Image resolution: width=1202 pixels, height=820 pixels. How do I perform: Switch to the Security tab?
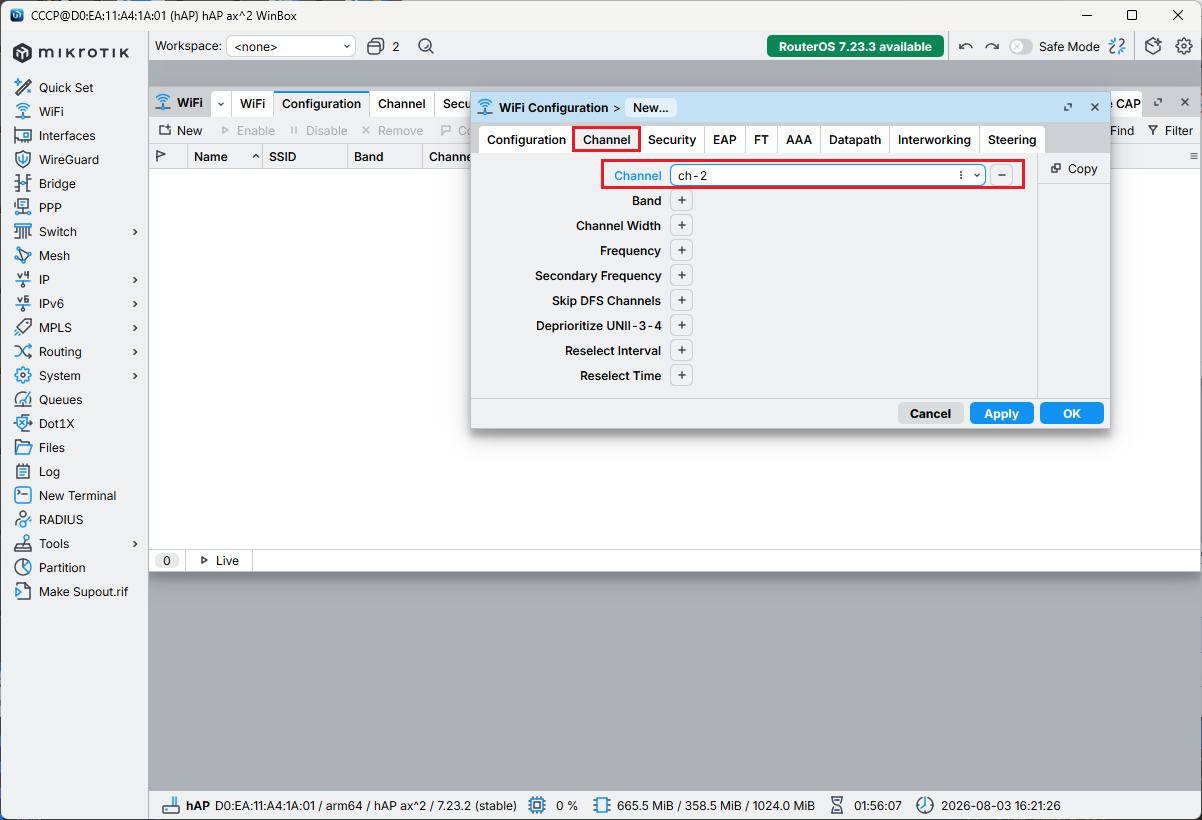click(x=672, y=140)
